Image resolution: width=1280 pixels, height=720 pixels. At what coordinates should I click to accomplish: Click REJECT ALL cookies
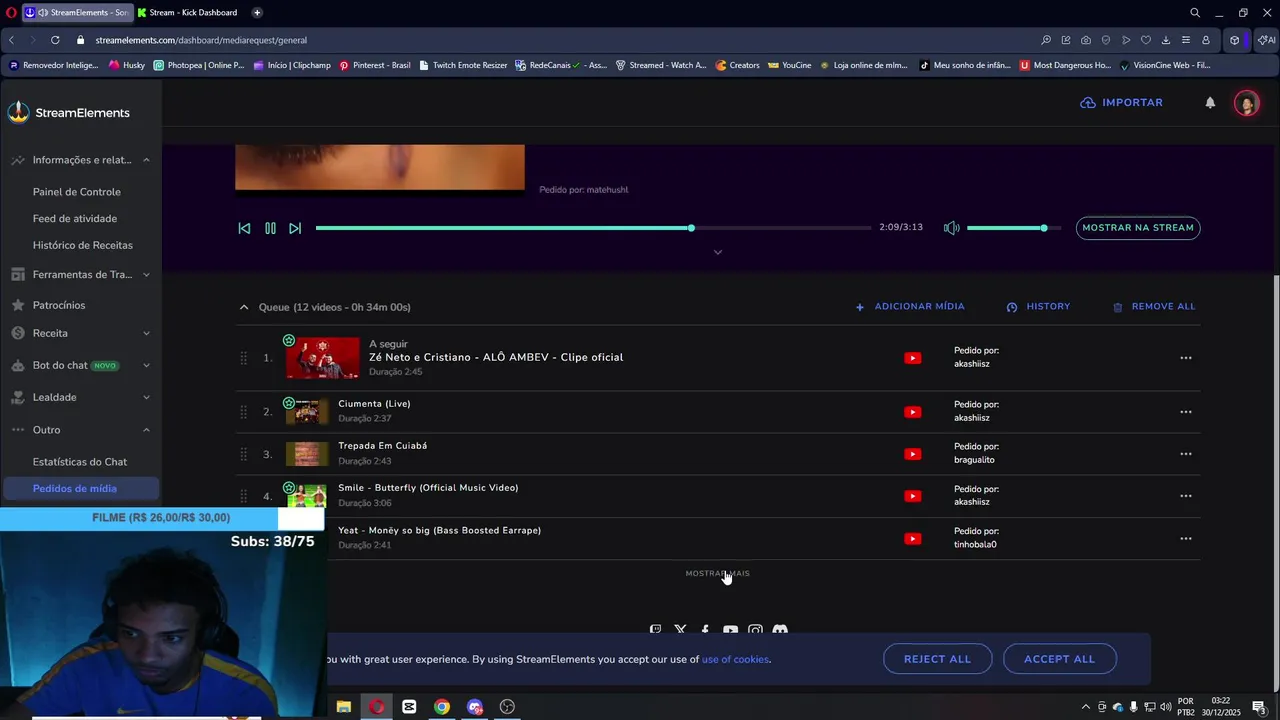(937, 659)
